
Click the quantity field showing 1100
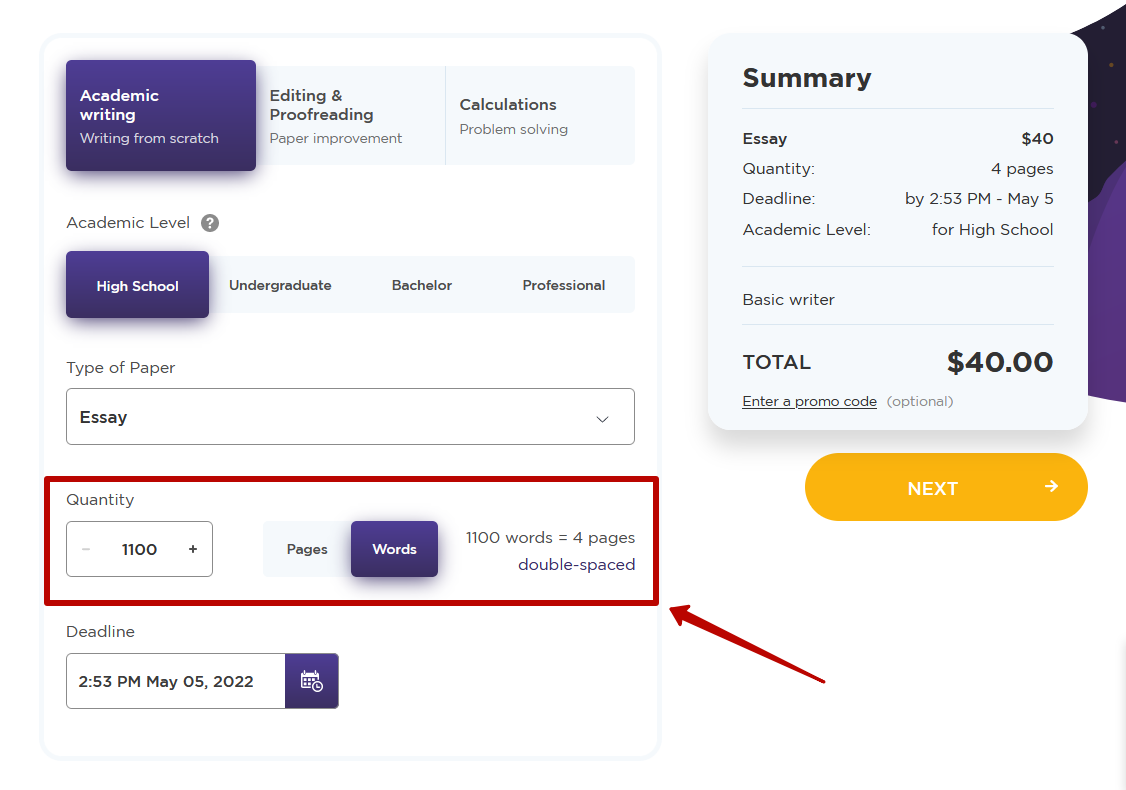(139, 549)
